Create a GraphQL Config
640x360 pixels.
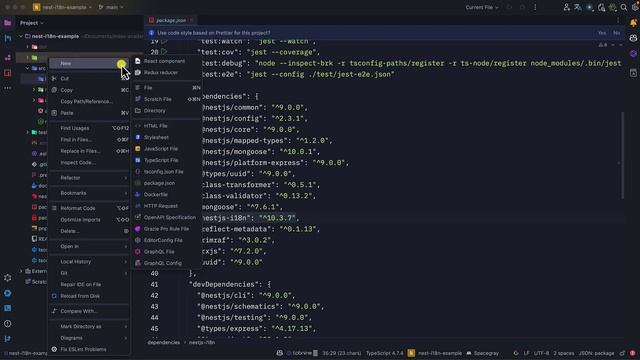click(167, 263)
